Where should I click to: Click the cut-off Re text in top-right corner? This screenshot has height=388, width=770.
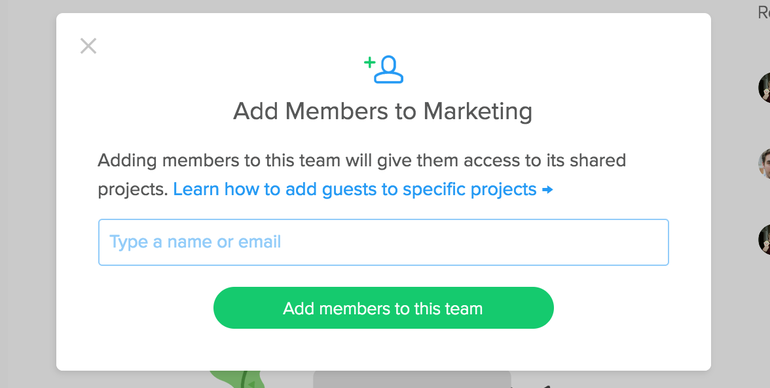[764, 12]
